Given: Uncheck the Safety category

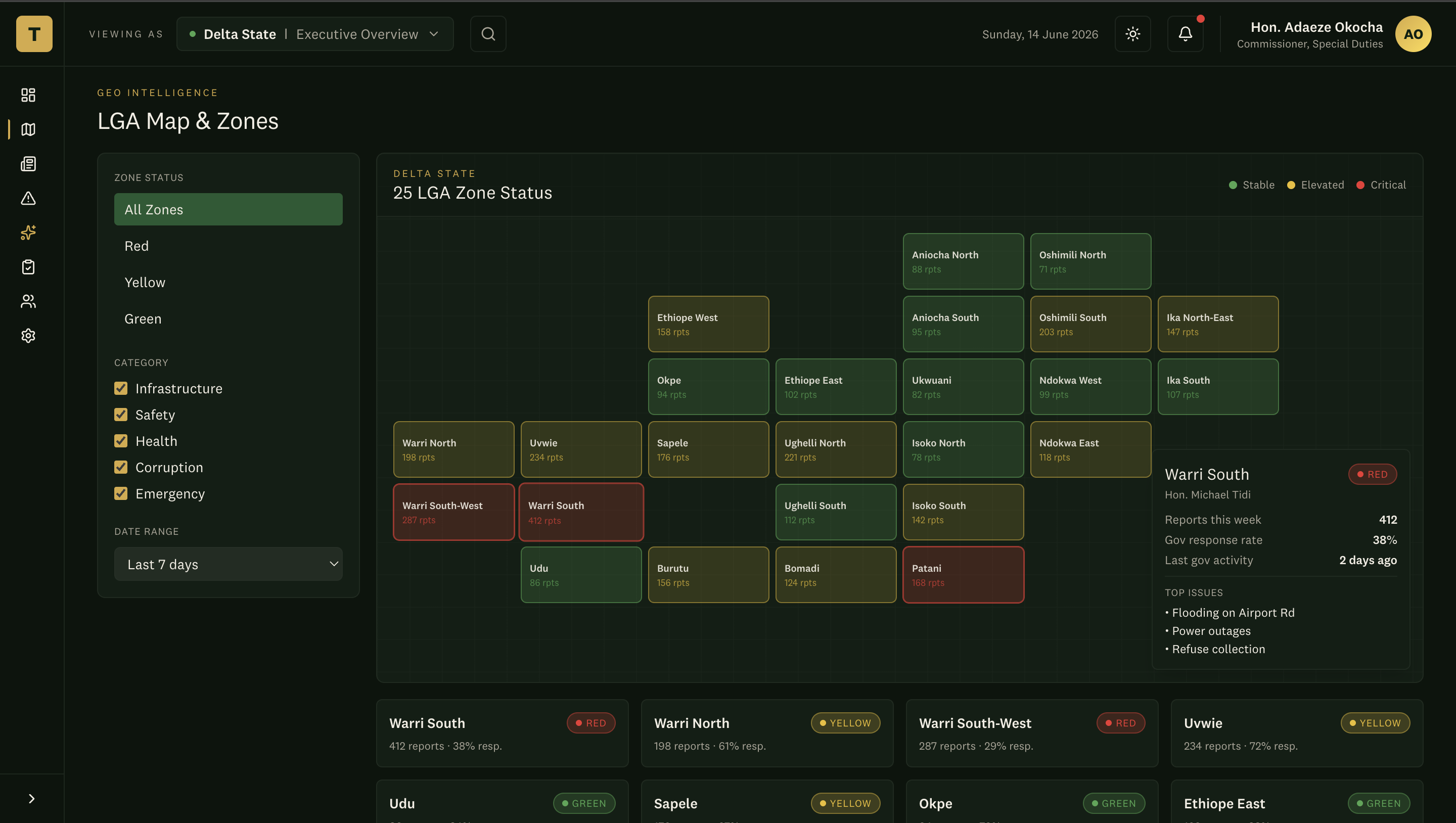Looking at the screenshot, I should (x=120, y=415).
